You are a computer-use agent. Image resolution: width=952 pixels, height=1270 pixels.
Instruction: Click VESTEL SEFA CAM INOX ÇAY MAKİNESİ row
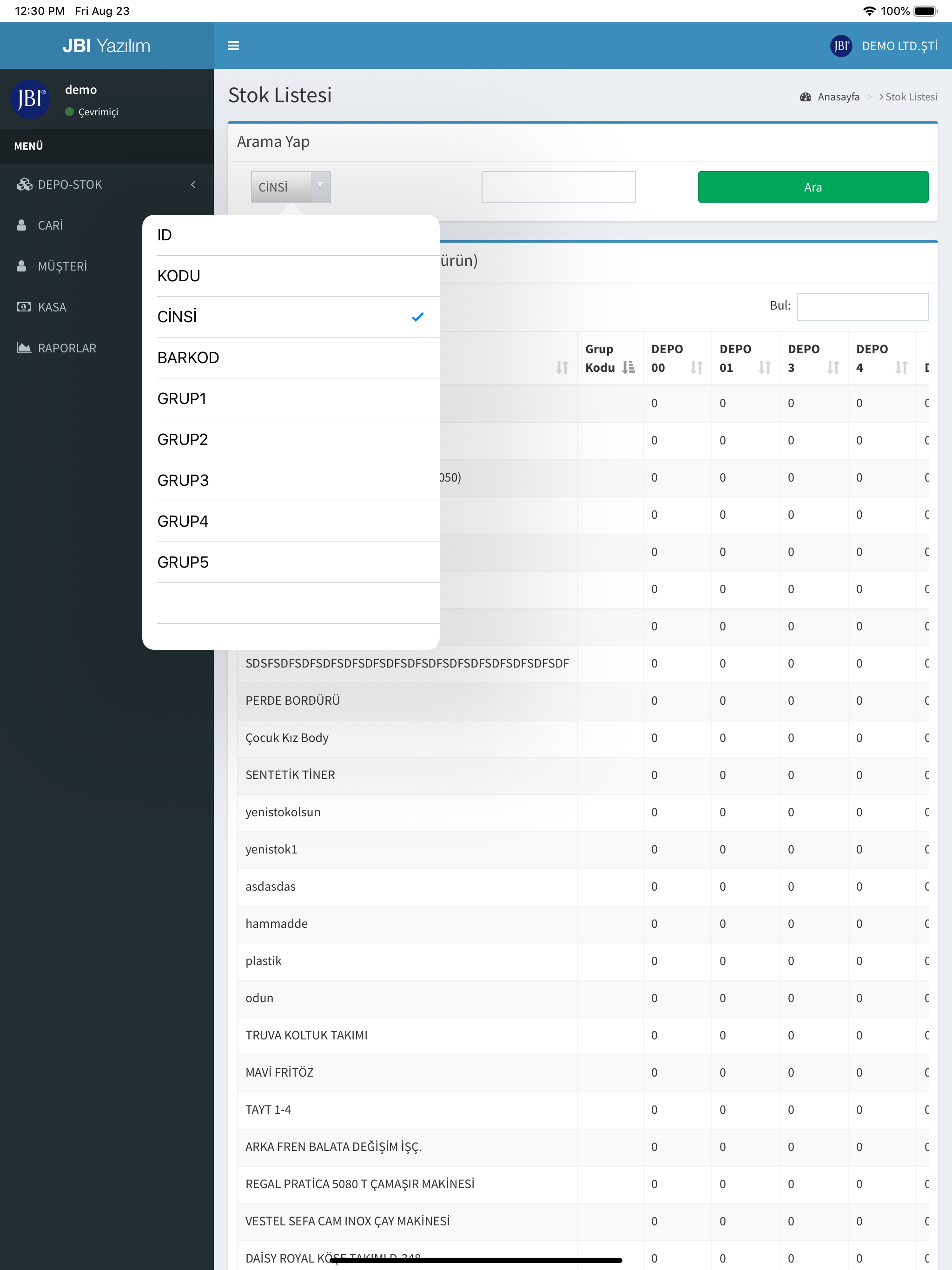(x=583, y=1221)
